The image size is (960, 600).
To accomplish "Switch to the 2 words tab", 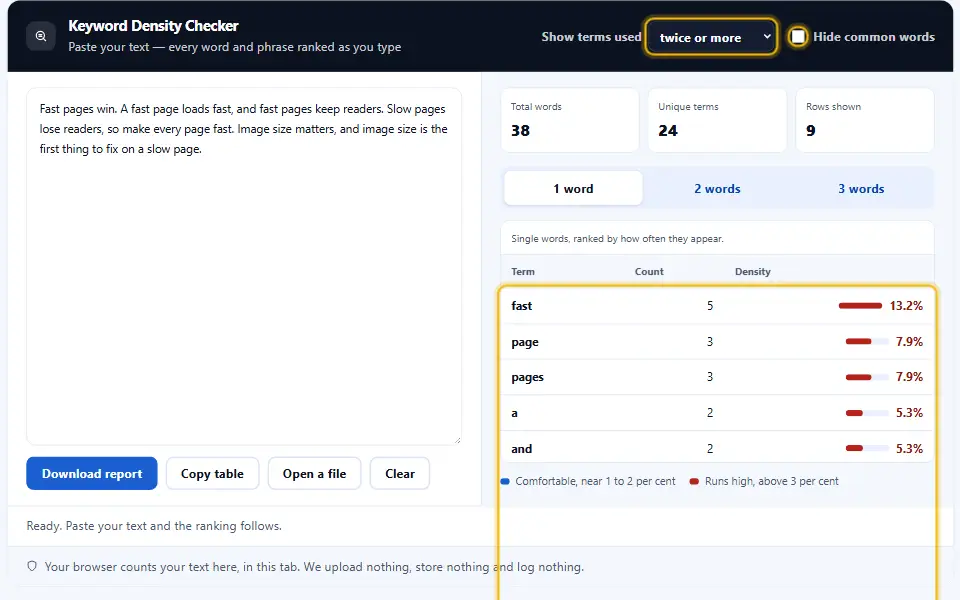I will [x=717, y=189].
